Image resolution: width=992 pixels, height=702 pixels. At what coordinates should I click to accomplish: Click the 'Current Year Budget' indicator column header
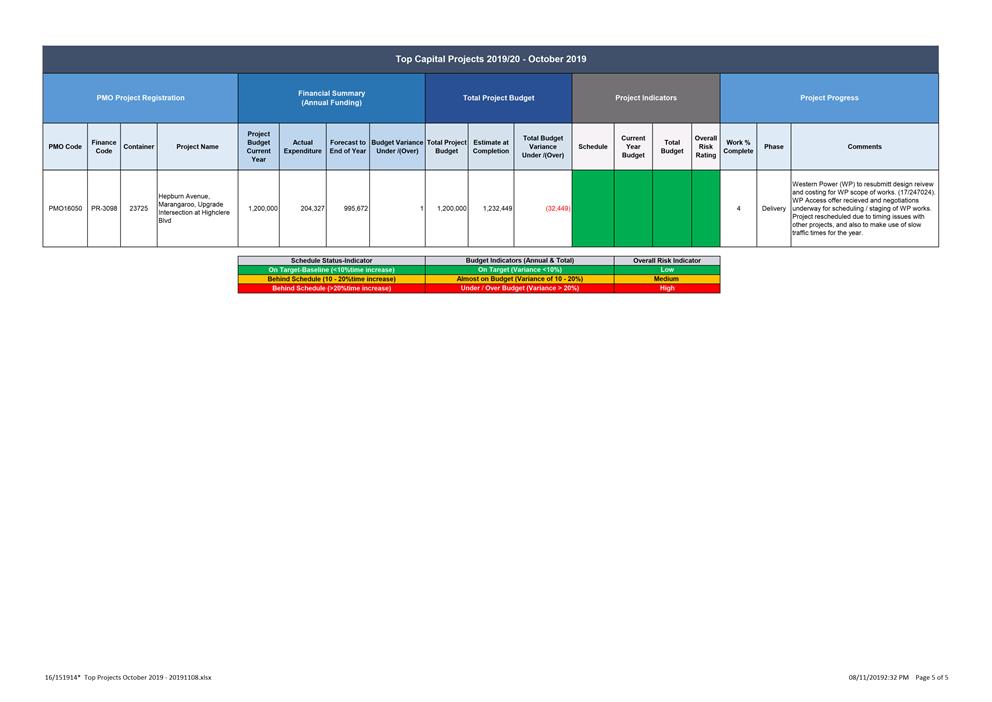coord(633,147)
